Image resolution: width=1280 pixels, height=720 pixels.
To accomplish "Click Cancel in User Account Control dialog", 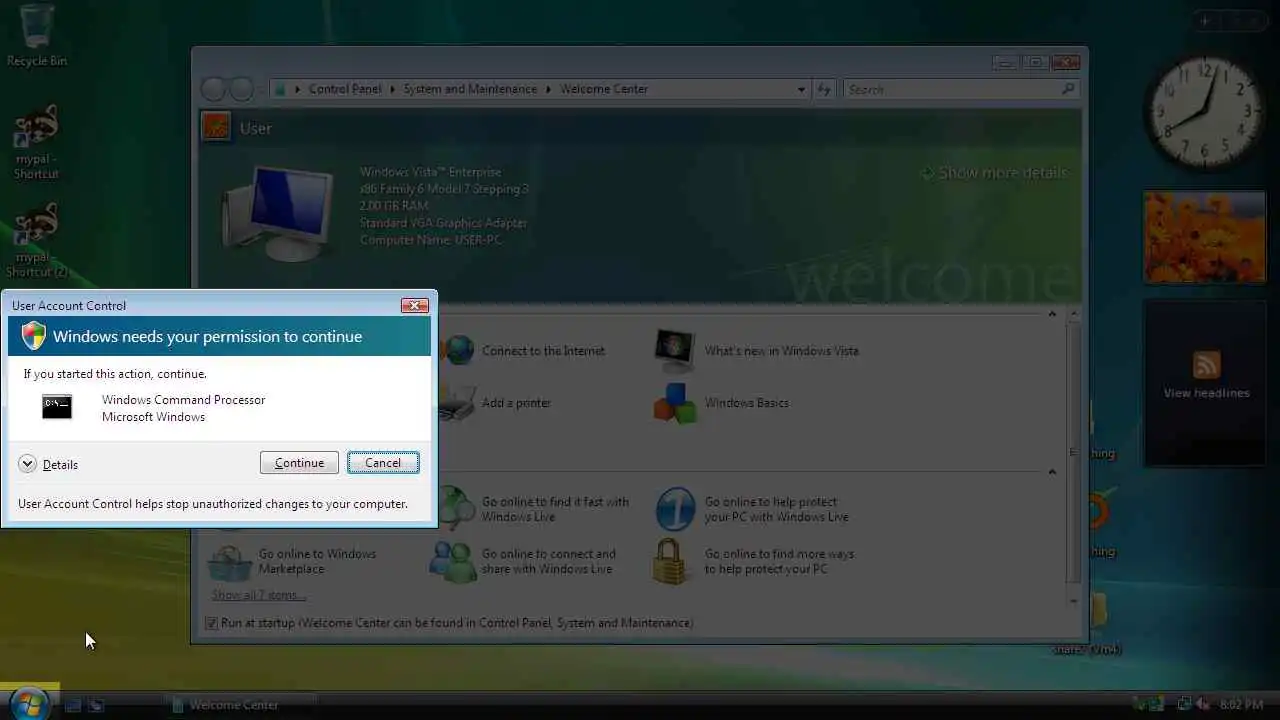I will click(383, 463).
